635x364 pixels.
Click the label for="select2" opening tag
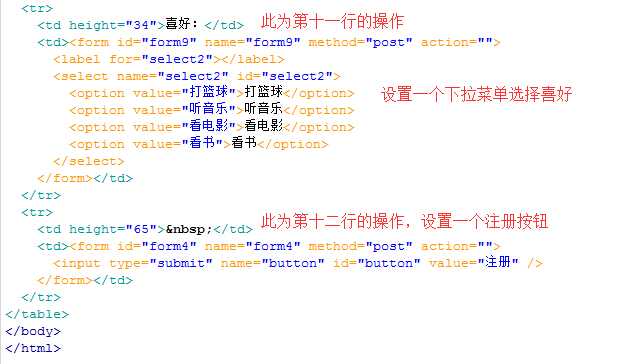137,59
